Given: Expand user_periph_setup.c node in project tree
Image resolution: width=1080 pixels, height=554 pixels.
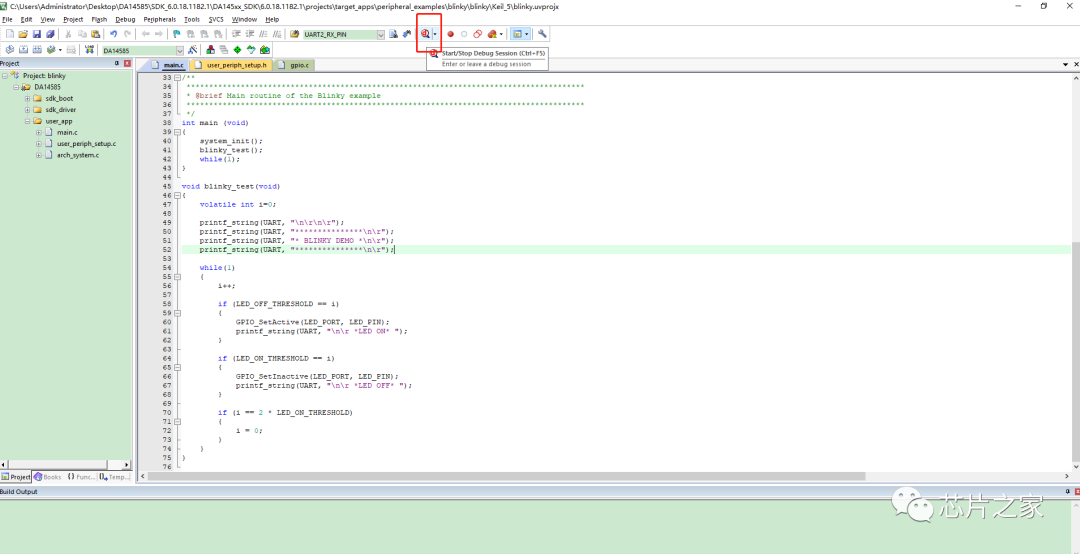Looking at the screenshot, I should point(39,144).
